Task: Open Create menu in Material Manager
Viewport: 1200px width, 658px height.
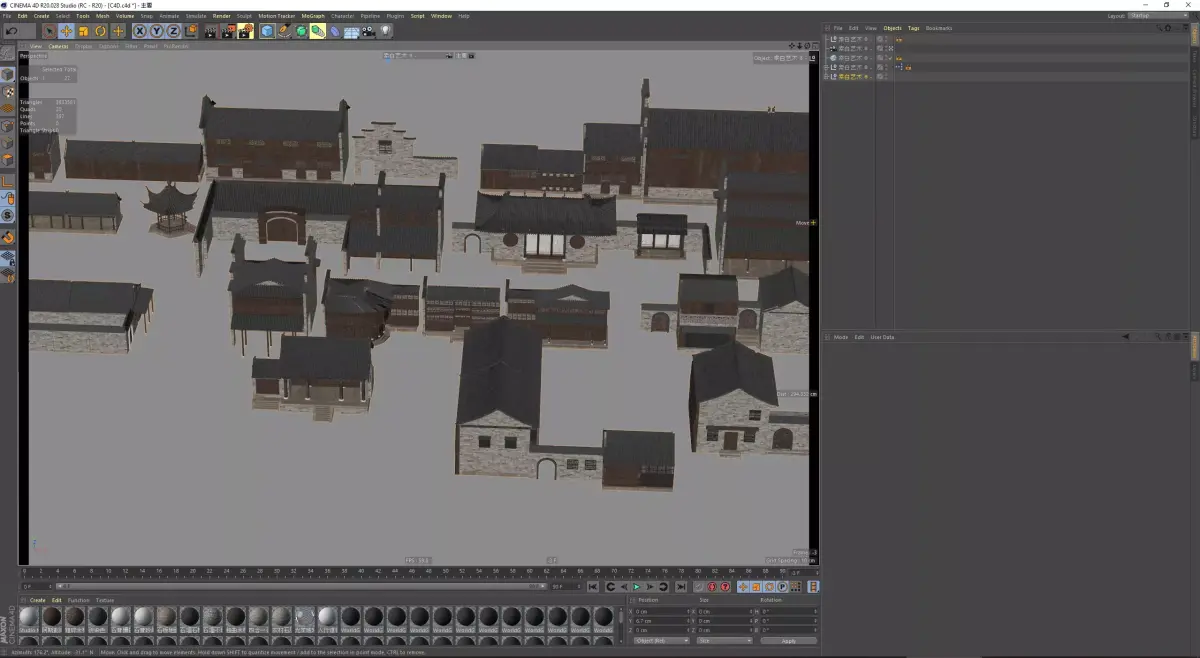Action: [38, 600]
